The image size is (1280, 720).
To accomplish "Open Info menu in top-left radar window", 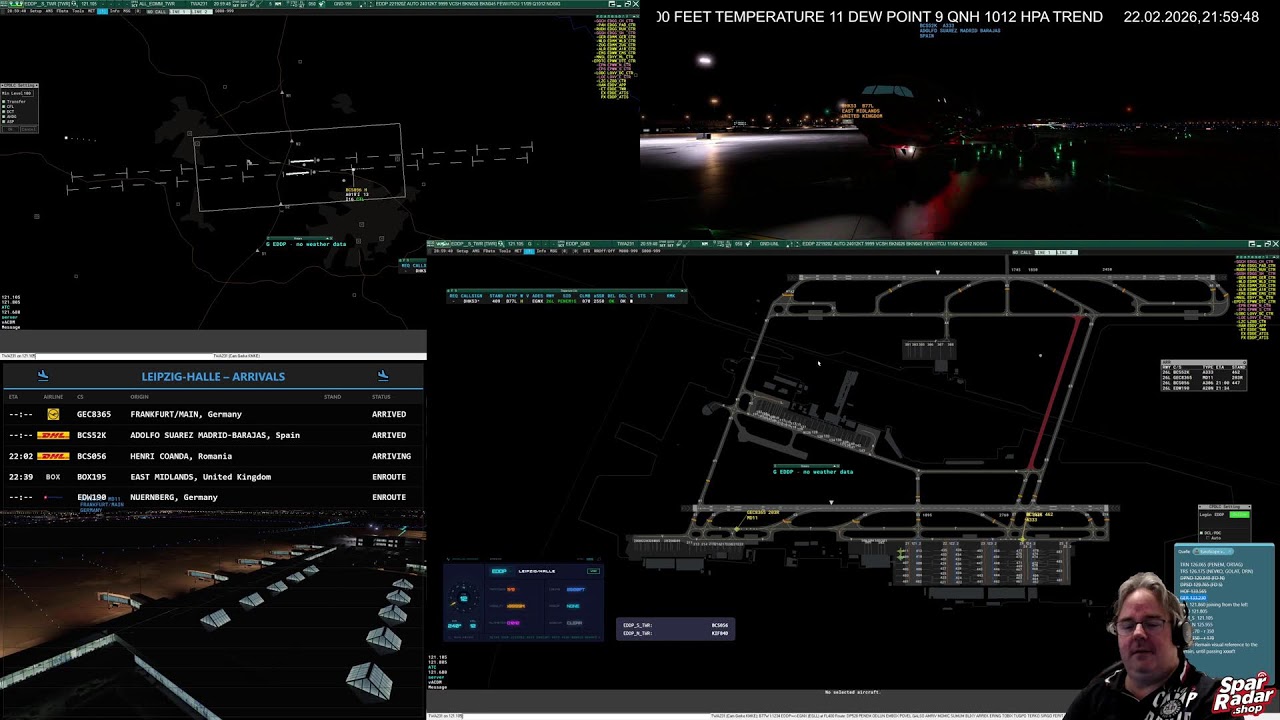I will point(114,11).
